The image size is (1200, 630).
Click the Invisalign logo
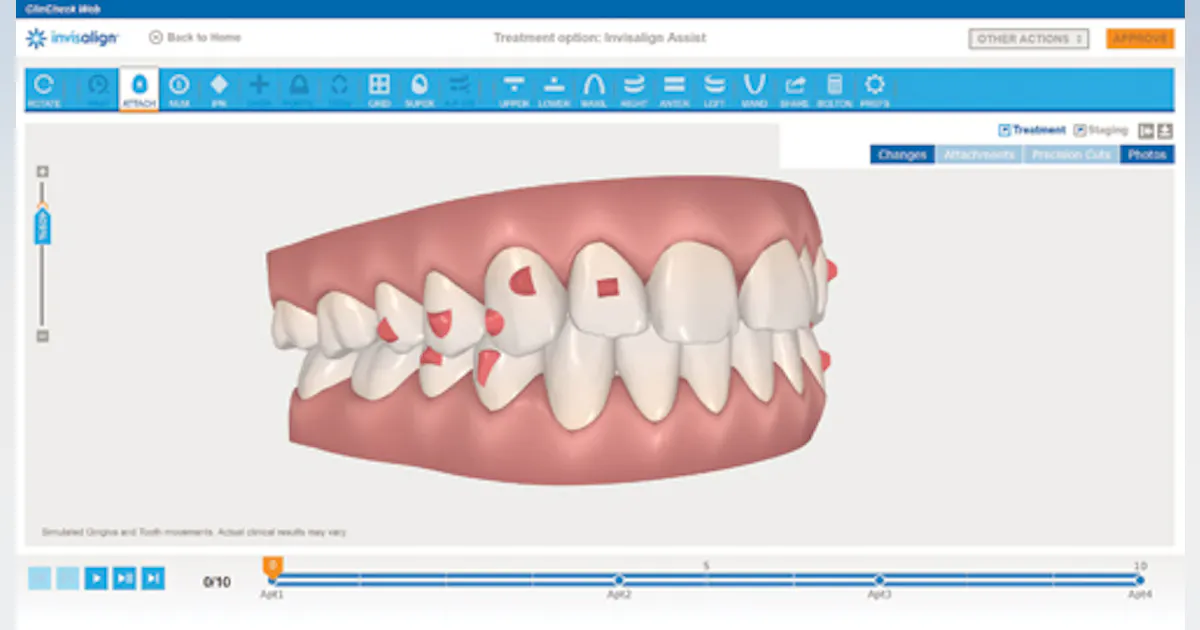point(72,38)
